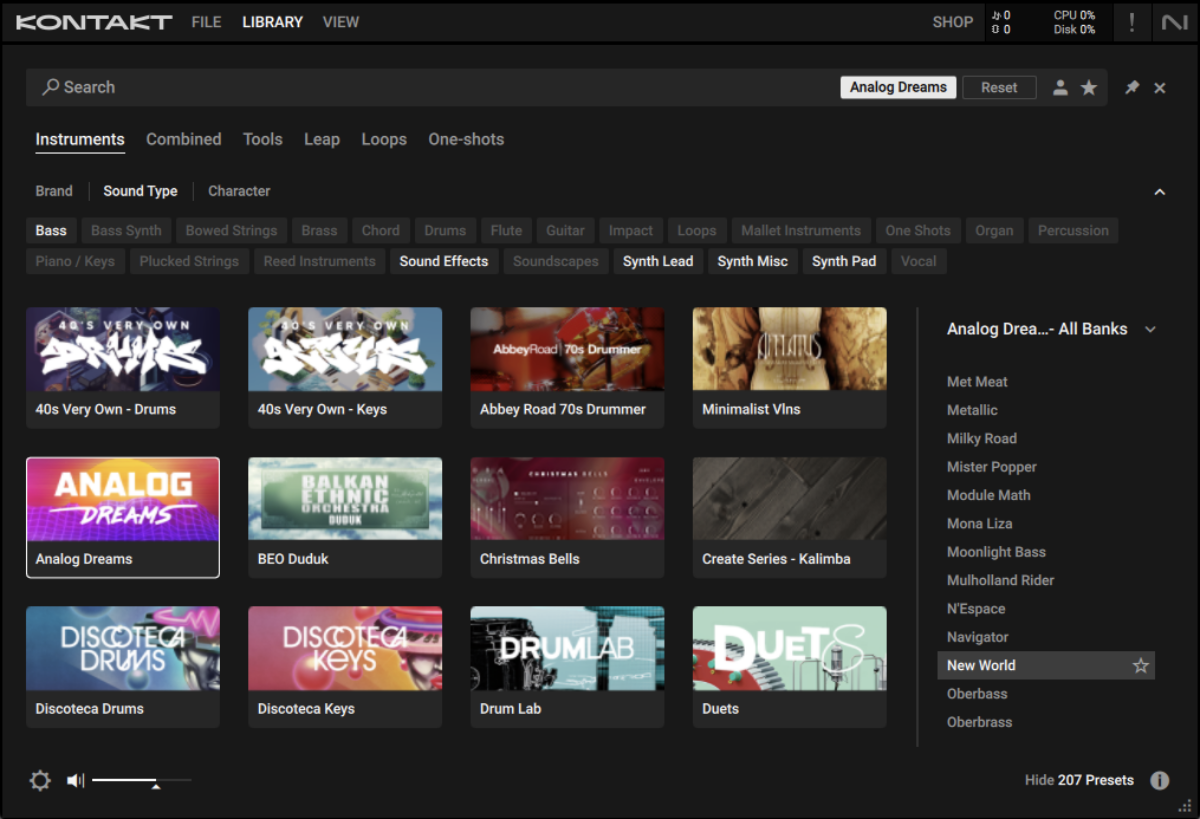Image resolution: width=1200 pixels, height=819 pixels.
Task: Select the Character filter category
Action: click(x=239, y=191)
